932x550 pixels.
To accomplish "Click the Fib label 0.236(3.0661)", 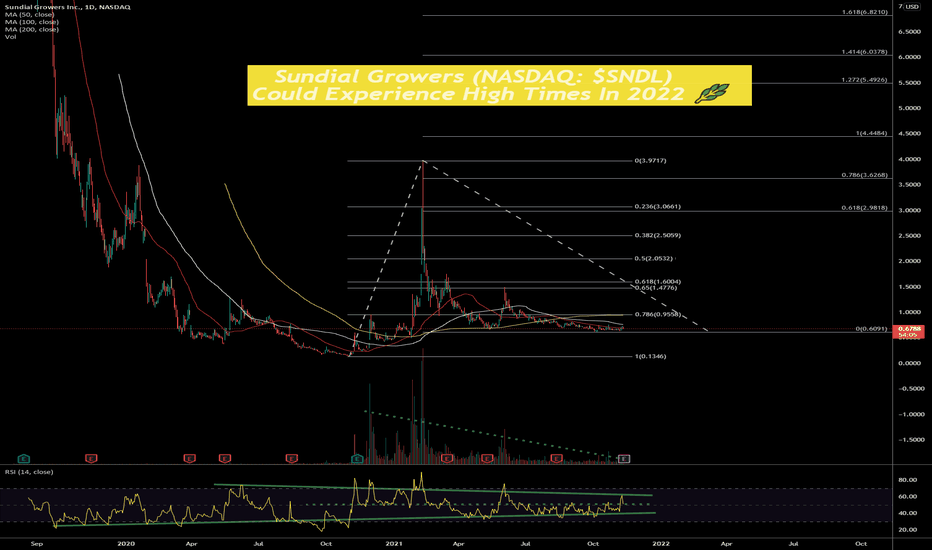I will click(x=657, y=206).
